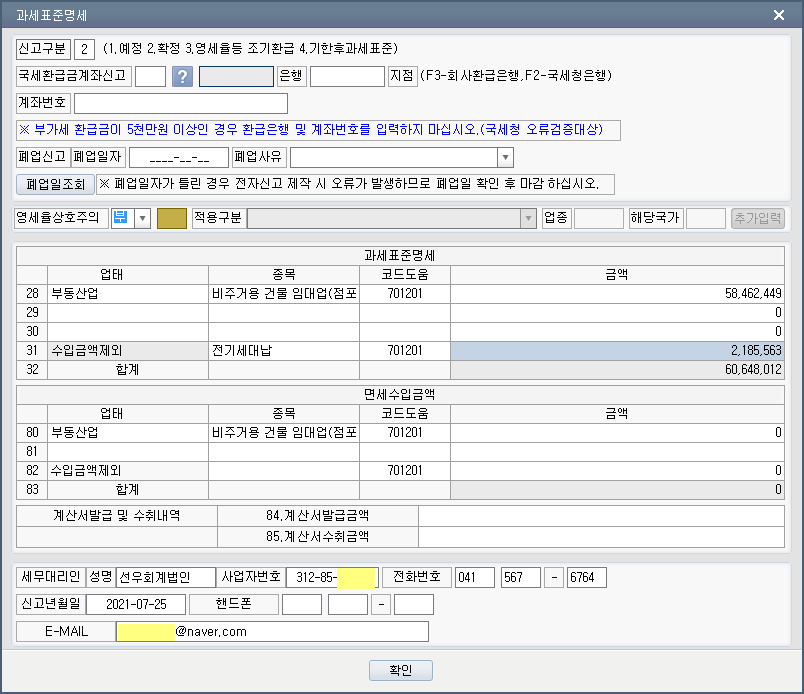Click the blue question mark help icon

182,77
